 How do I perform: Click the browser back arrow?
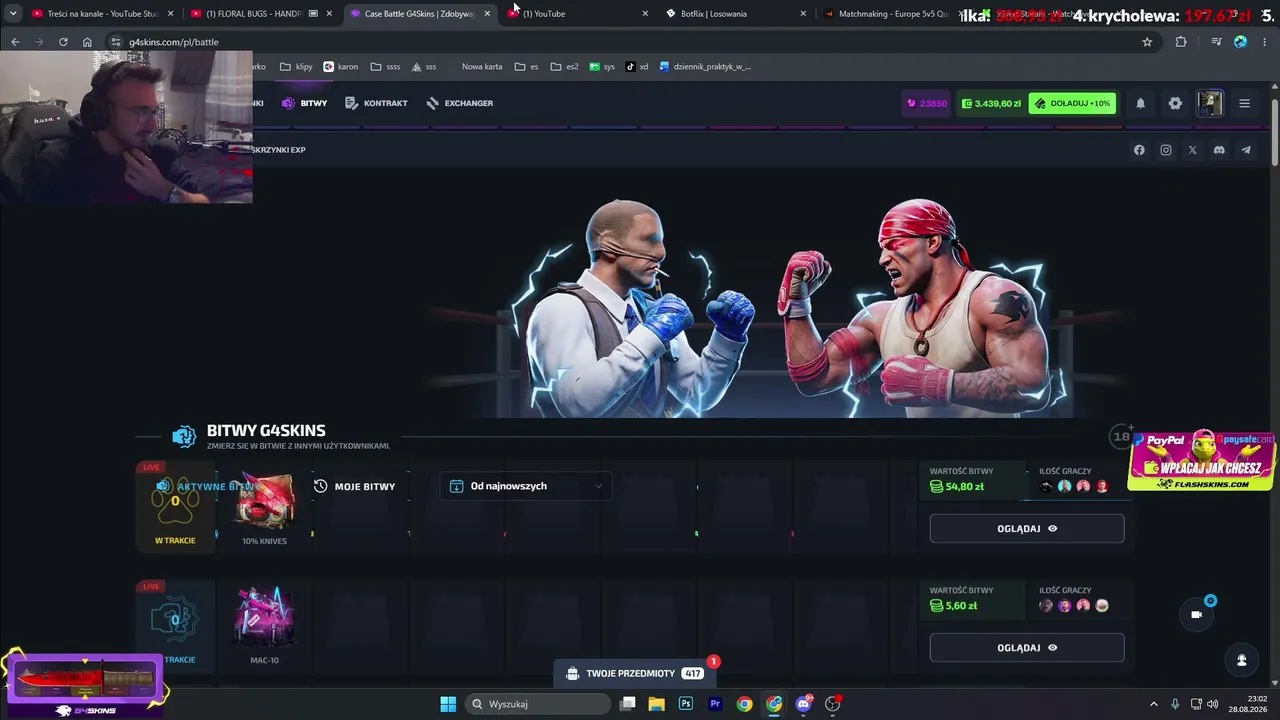coord(15,42)
